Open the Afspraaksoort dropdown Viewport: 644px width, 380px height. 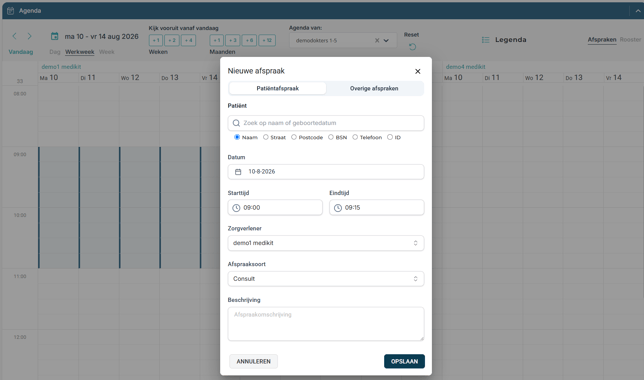click(x=326, y=279)
